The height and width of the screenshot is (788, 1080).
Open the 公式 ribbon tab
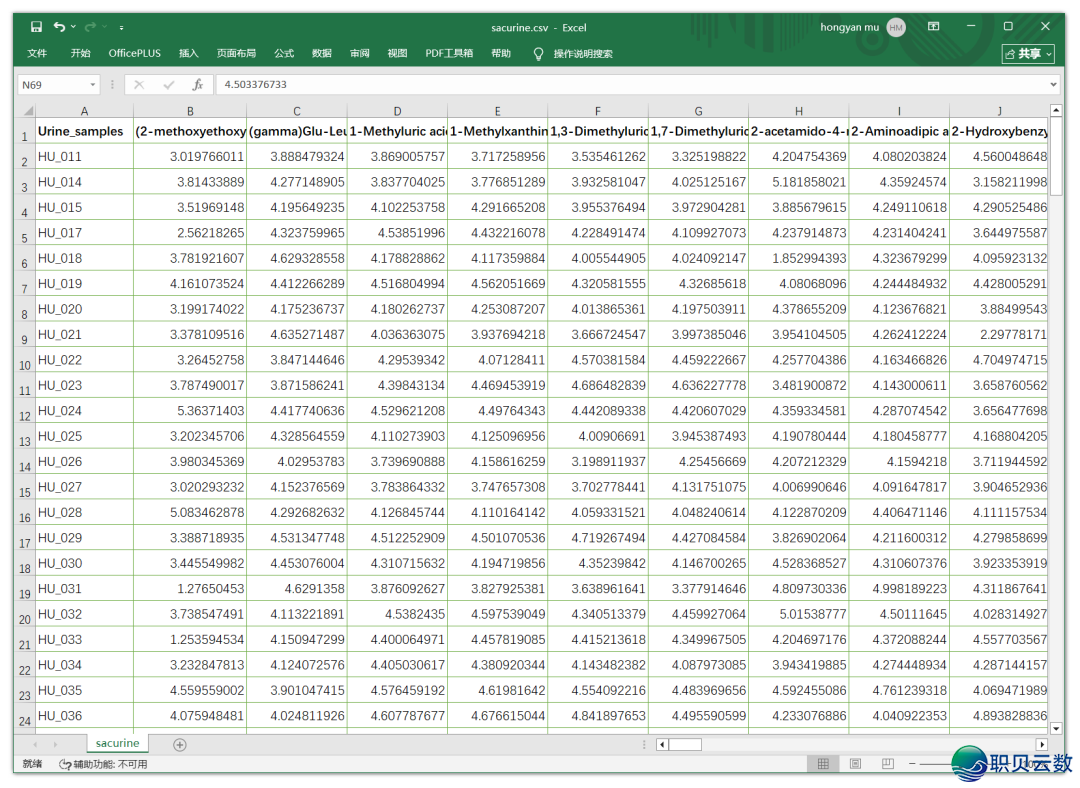coord(284,53)
